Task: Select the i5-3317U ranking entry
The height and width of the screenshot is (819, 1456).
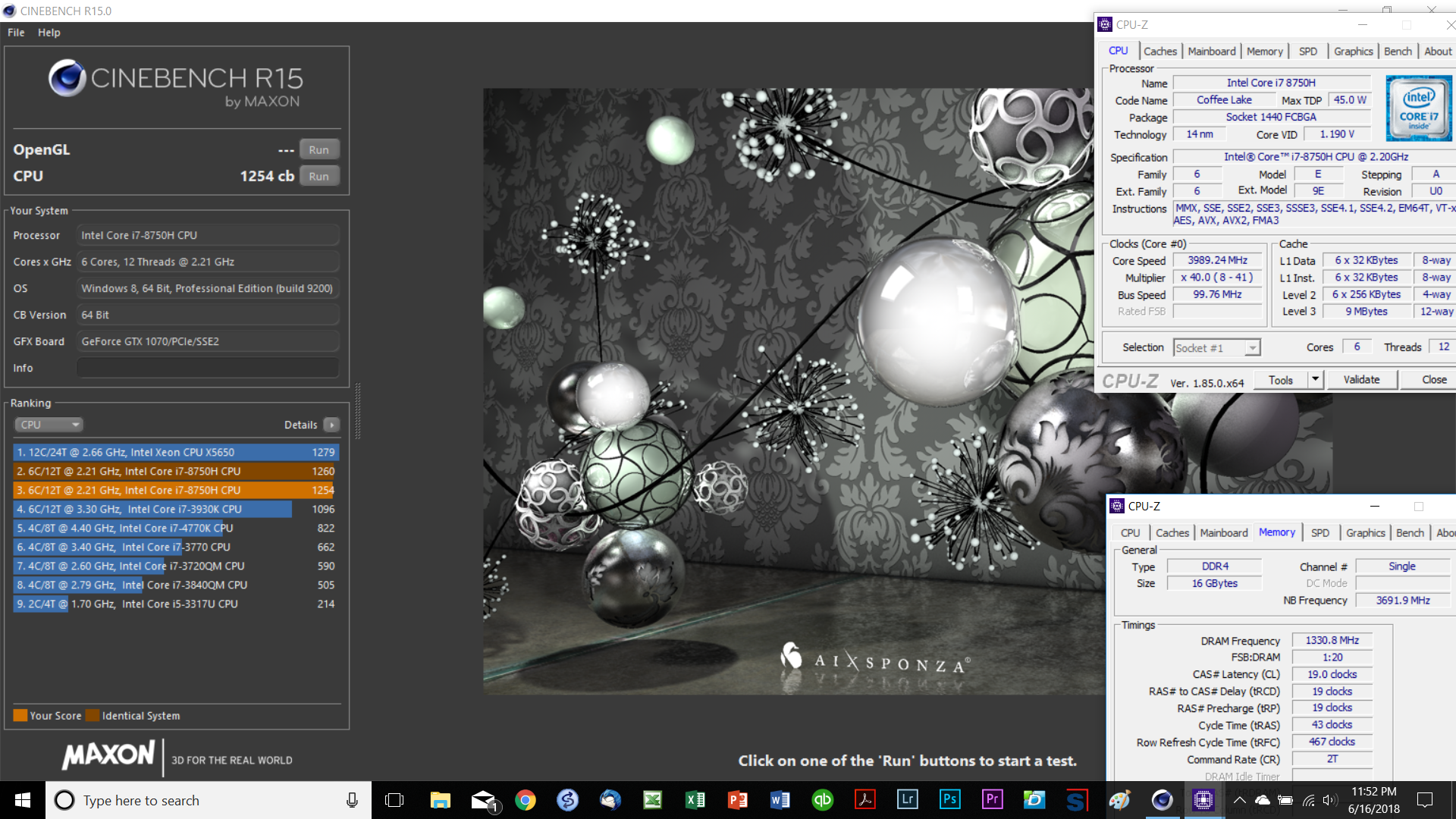Action: pyautogui.click(x=175, y=604)
